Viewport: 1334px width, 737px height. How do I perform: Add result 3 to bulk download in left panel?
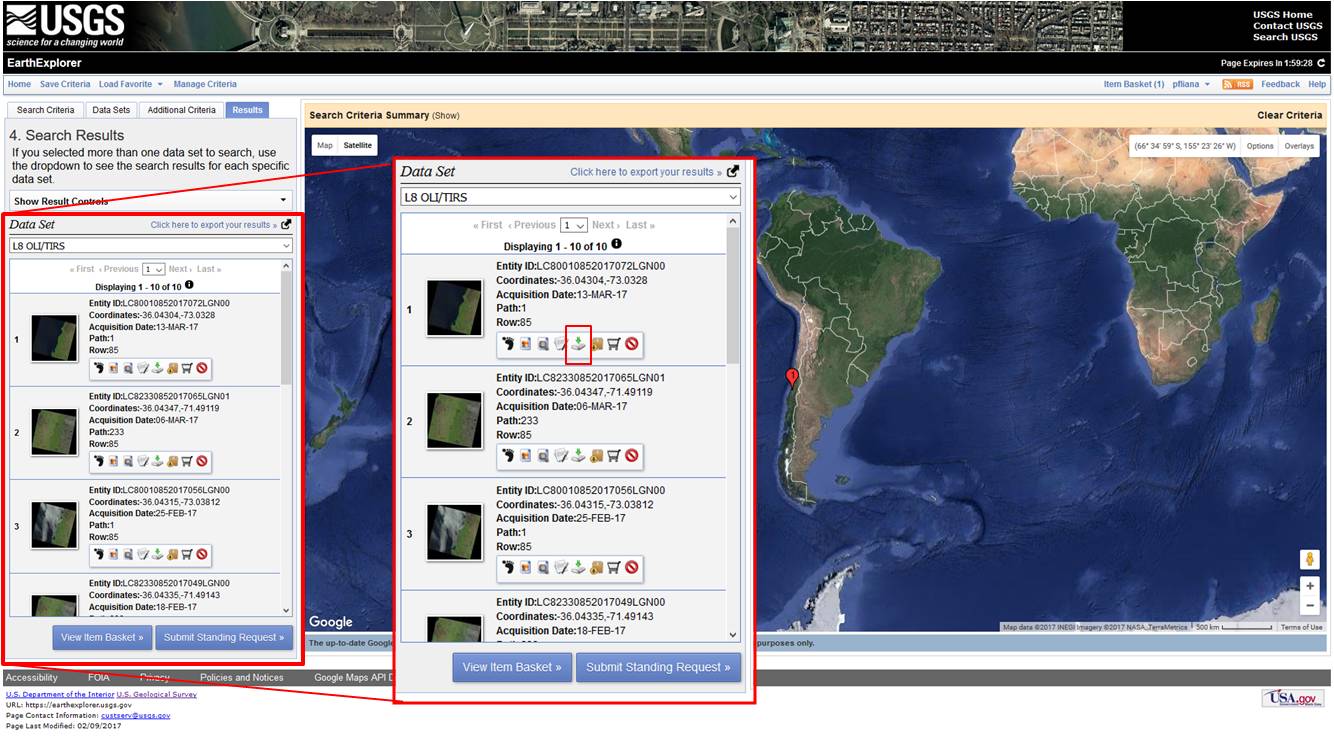coord(172,554)
